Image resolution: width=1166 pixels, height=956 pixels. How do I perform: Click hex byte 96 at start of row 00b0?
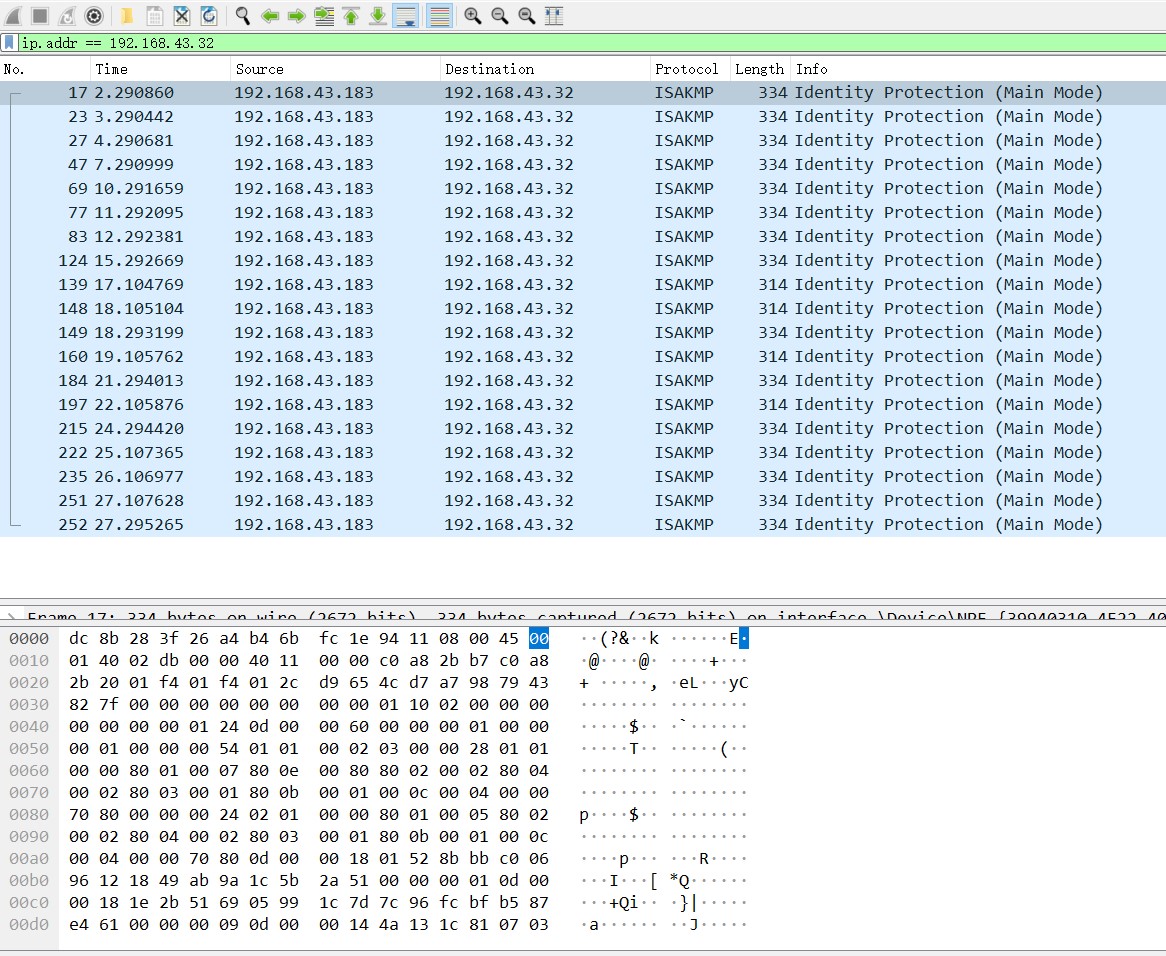[x=79, y=881]
